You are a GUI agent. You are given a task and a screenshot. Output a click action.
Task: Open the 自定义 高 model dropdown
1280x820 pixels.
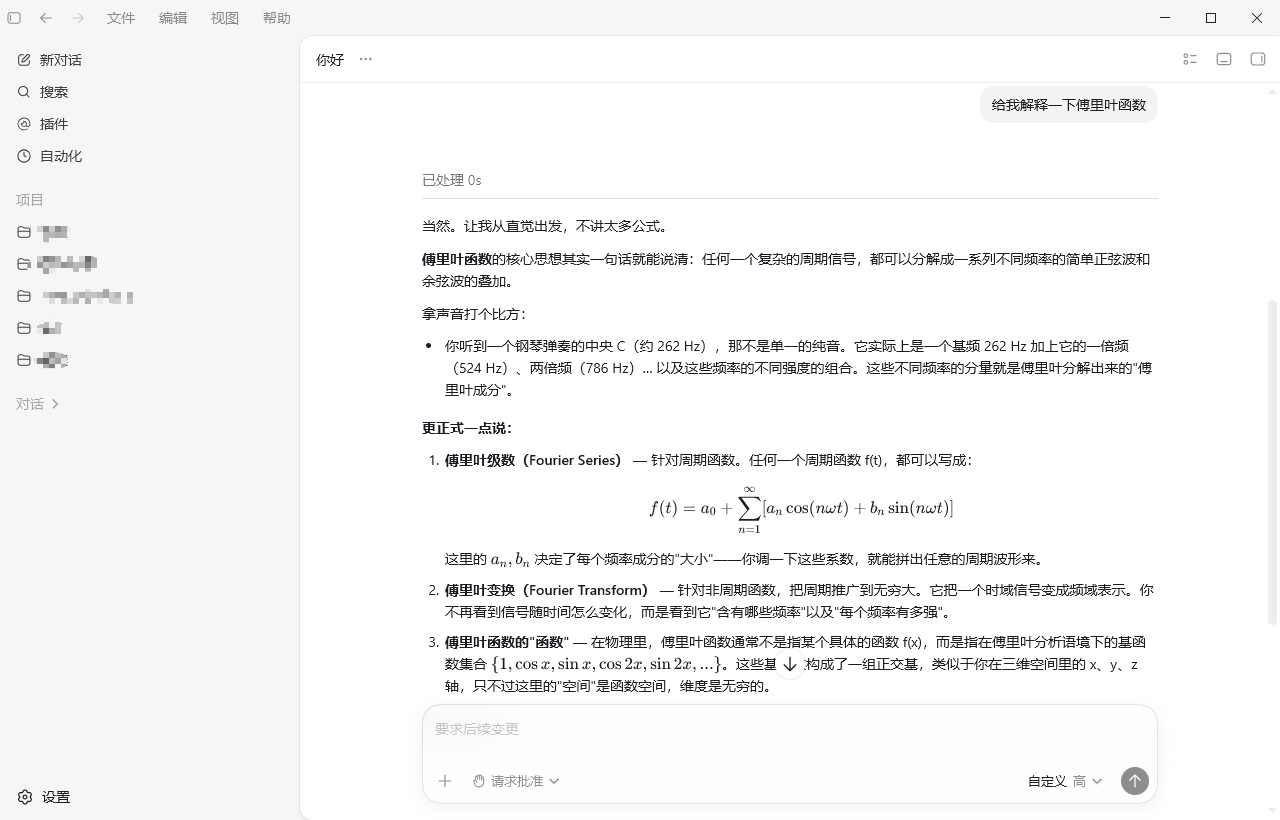(x=1065, y=781)
